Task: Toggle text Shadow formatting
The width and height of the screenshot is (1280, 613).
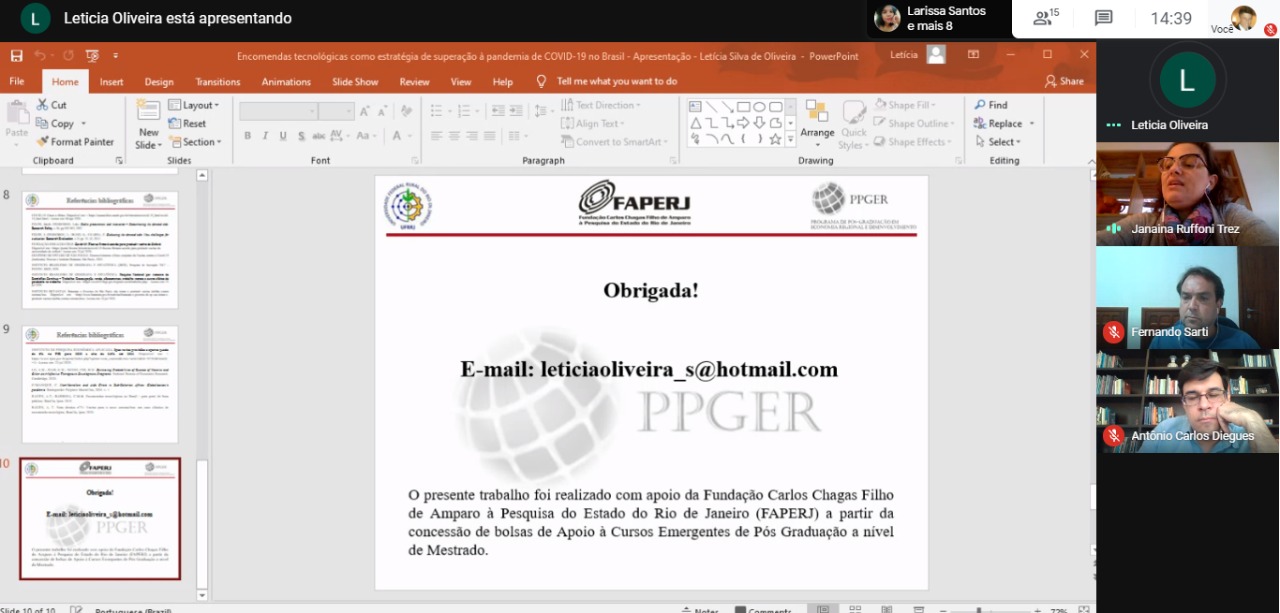Action: point(300,136)
